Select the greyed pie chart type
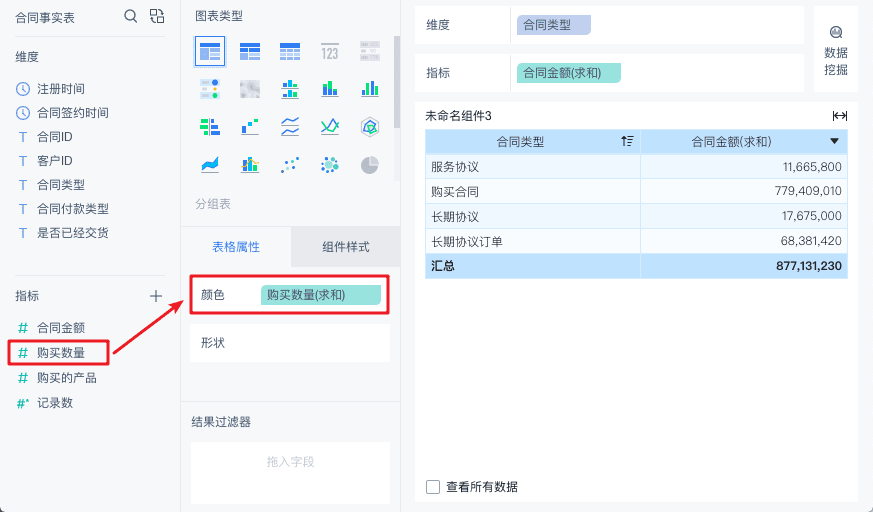Viewport: 873px width, 512px height. [370, 165]
